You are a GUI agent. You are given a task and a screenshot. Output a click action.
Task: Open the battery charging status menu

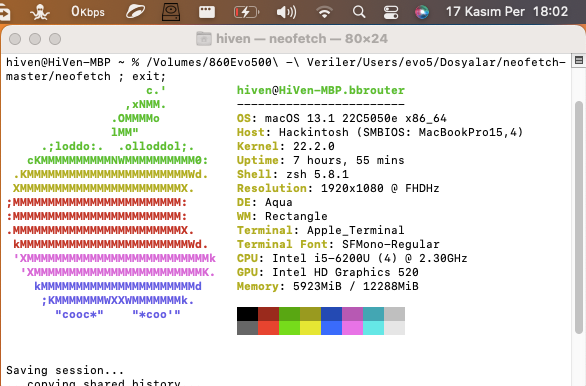coord(246,12)
